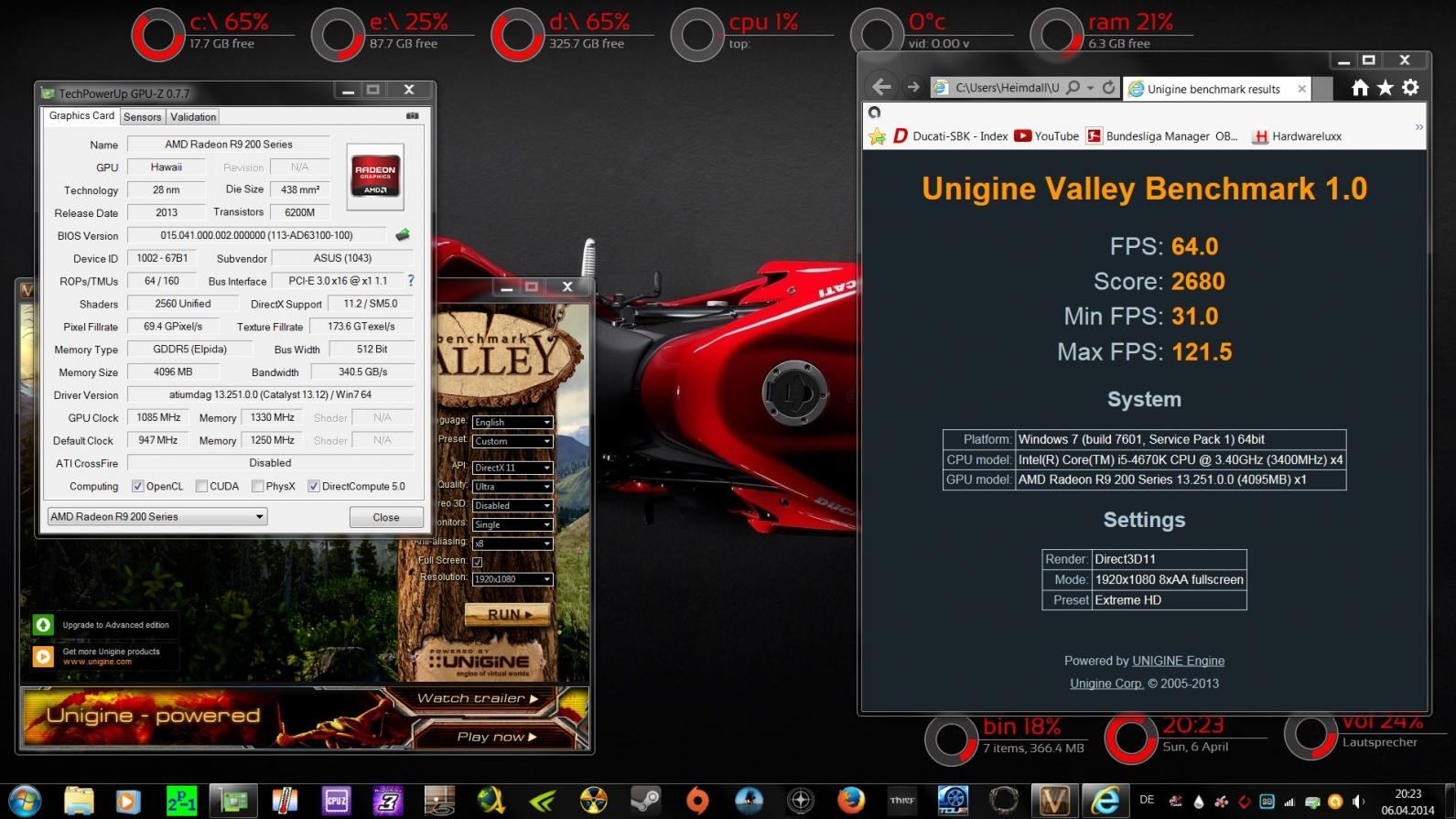The width and height of the screenshot is (1456, 819).
Task: Open the Steam taskbar icon
Action: point(646,801)
